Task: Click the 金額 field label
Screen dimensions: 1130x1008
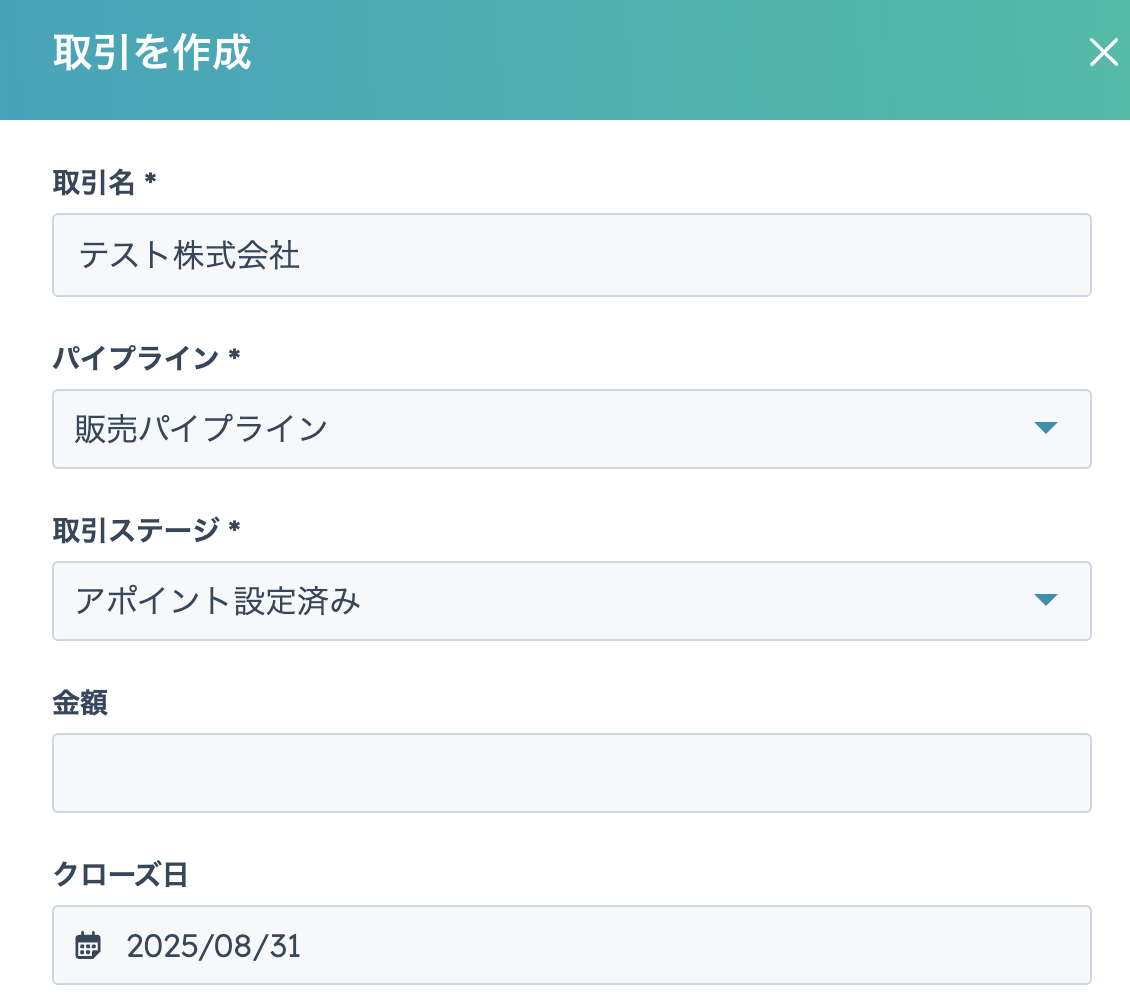Action: (x=80, y=703)
